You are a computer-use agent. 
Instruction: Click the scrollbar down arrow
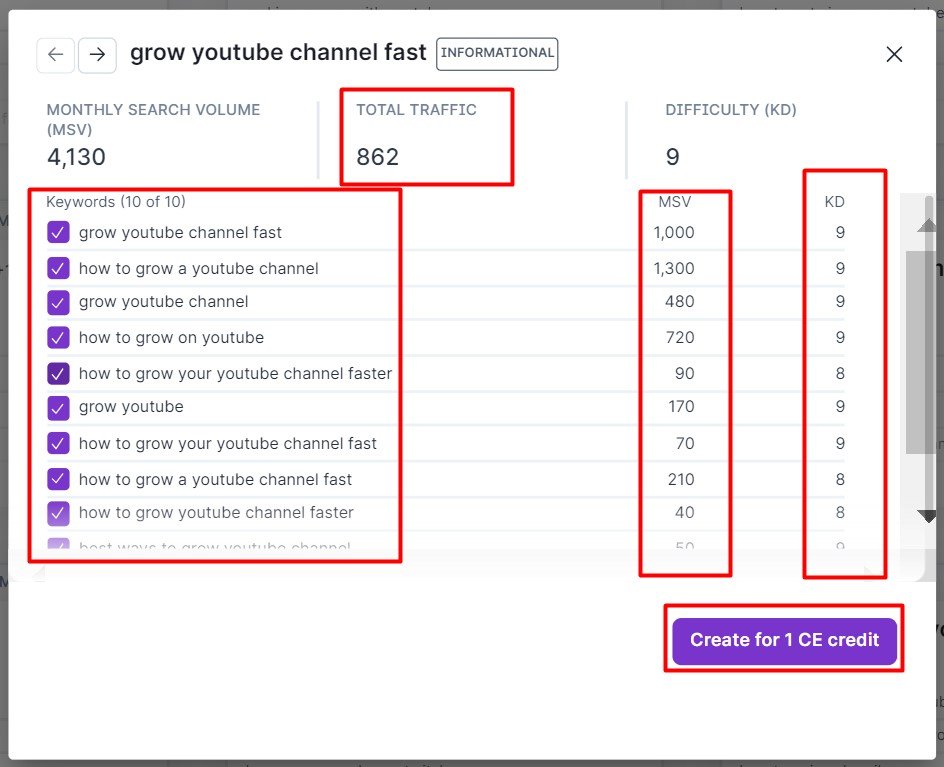coord(927,516)
